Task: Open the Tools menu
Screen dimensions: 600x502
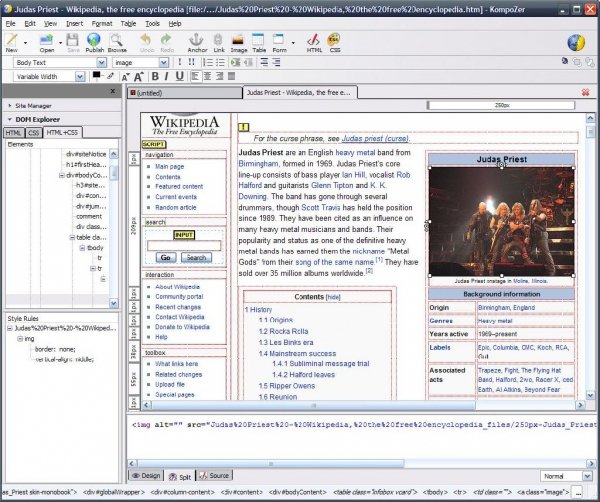Action: [152, 24]
